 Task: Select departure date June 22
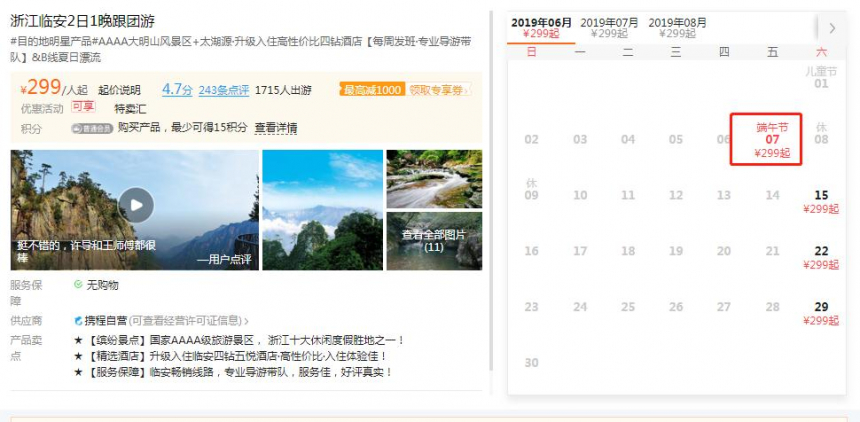click(x=821, y=257)
